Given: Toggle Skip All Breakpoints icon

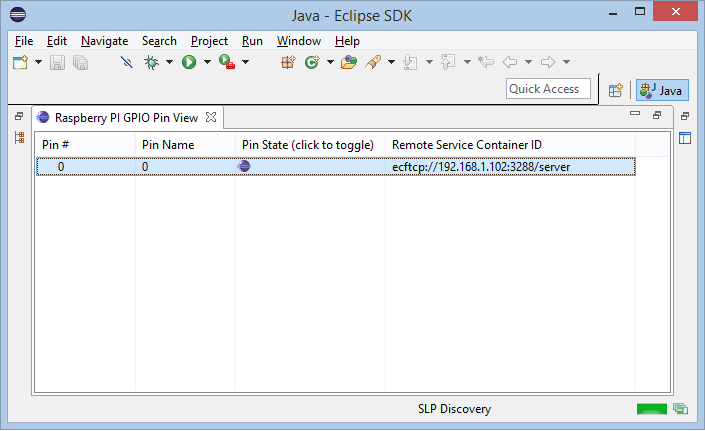Looking at the screenshot, I should (127, 62).
